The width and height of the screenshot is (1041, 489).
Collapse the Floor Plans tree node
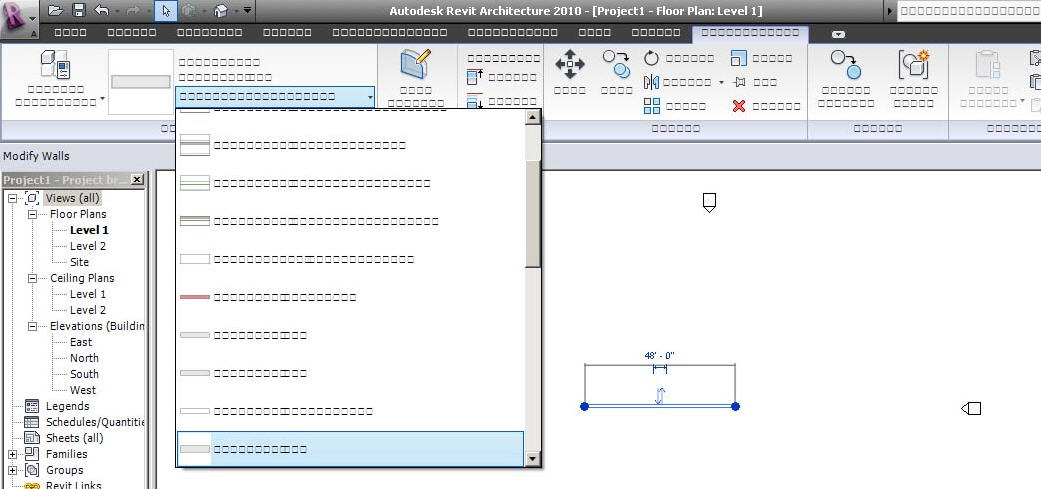click(x=32, y=214)
